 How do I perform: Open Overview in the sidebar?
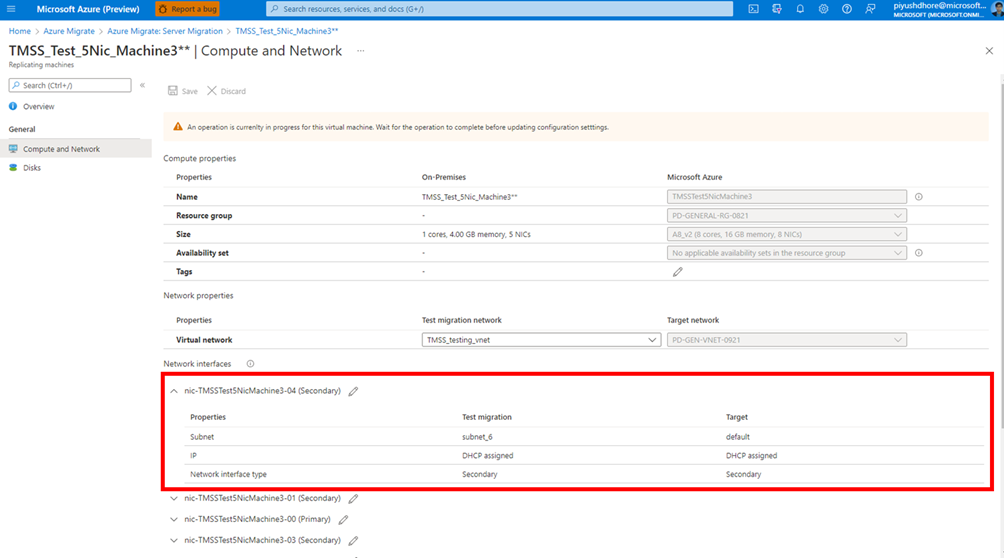[38, 106]
